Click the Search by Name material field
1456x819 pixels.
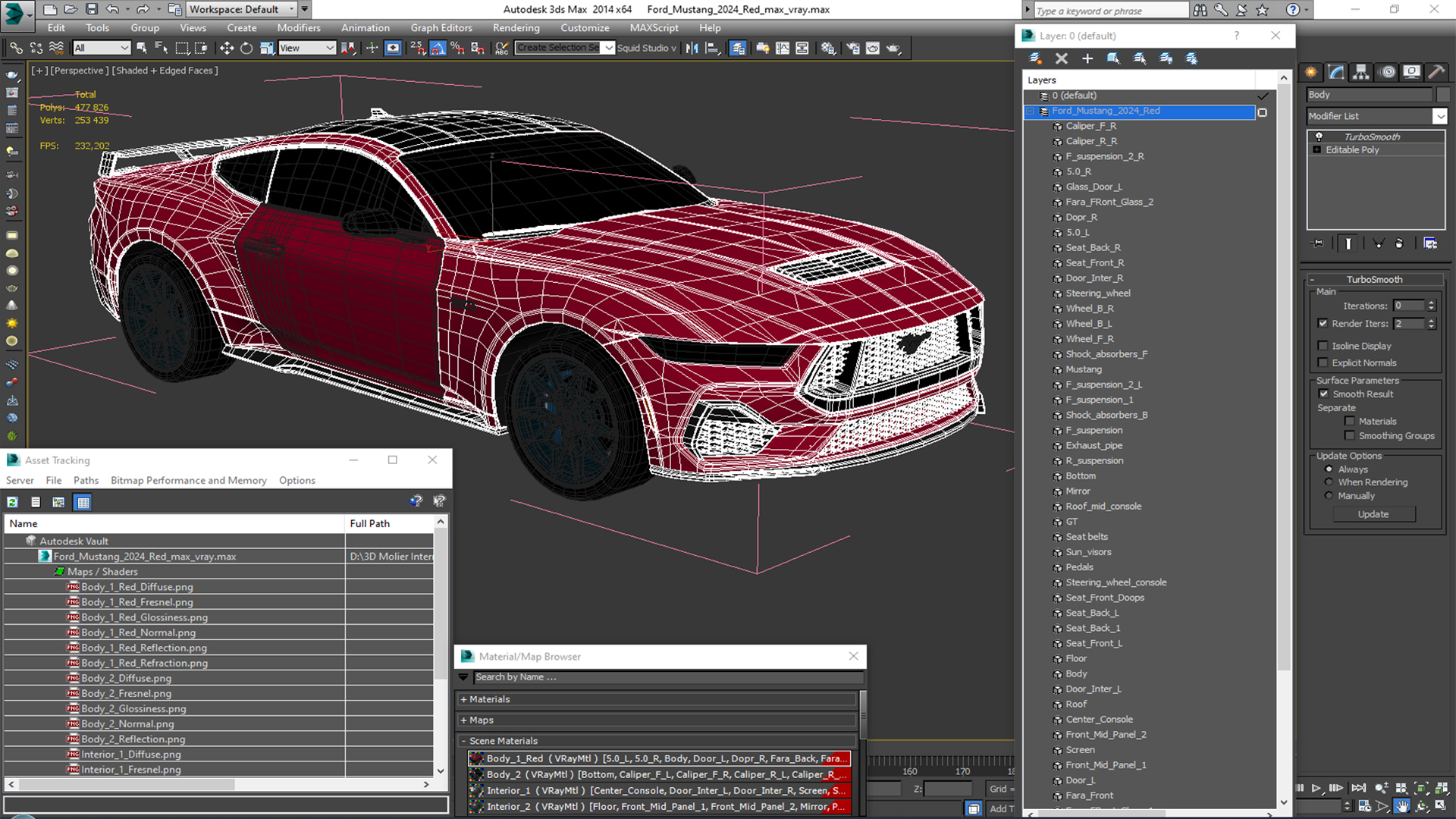click(668, 677)
